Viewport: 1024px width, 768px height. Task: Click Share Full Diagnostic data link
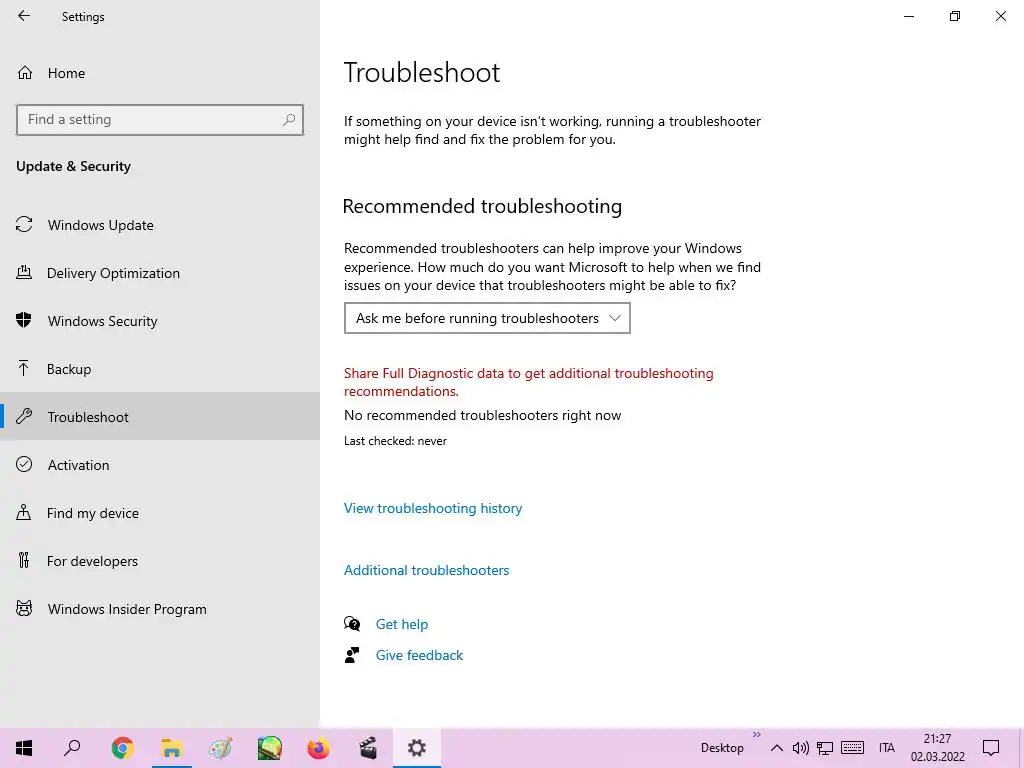coord(528,382)
